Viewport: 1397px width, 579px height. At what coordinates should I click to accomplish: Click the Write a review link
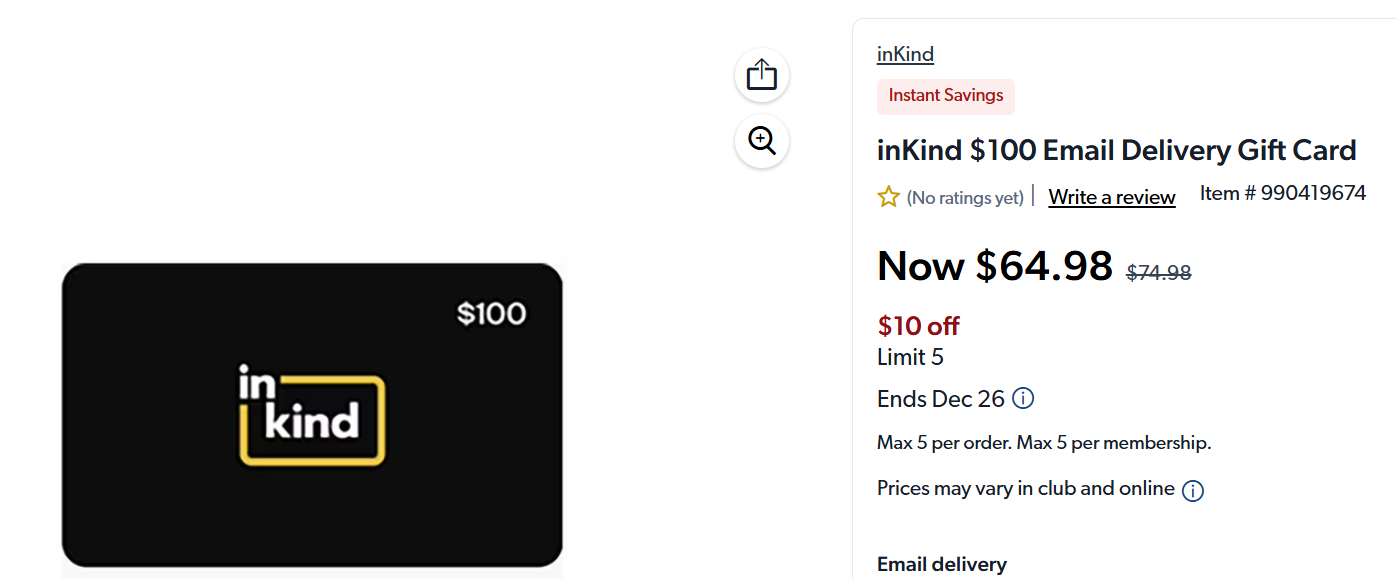click(1111, 197)
